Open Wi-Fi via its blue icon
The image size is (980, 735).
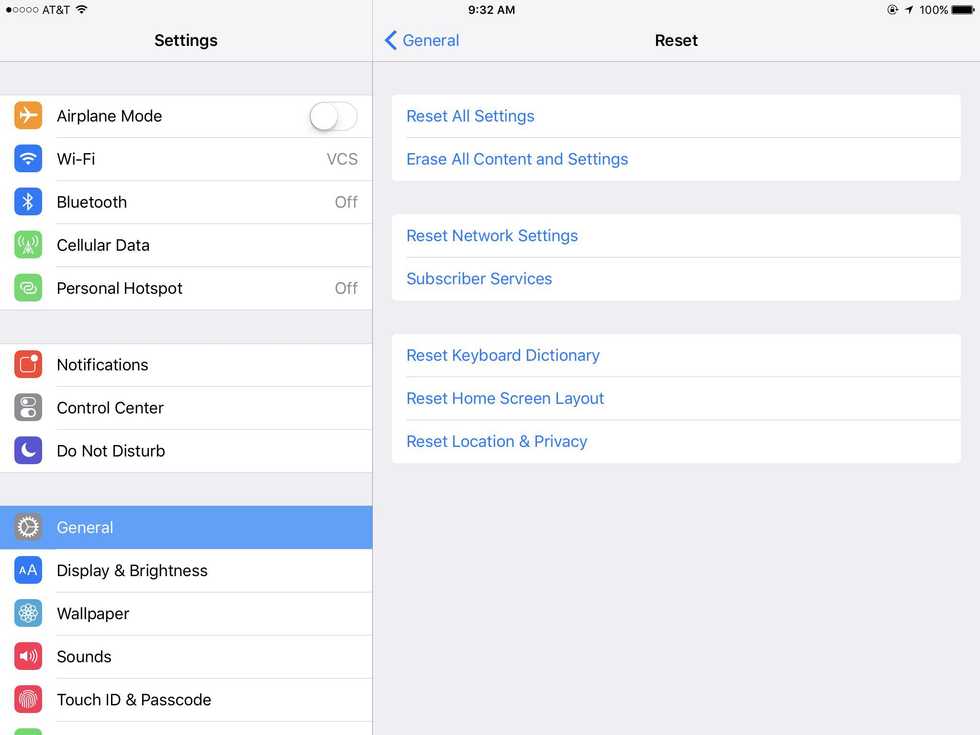(x=28, y=159)
